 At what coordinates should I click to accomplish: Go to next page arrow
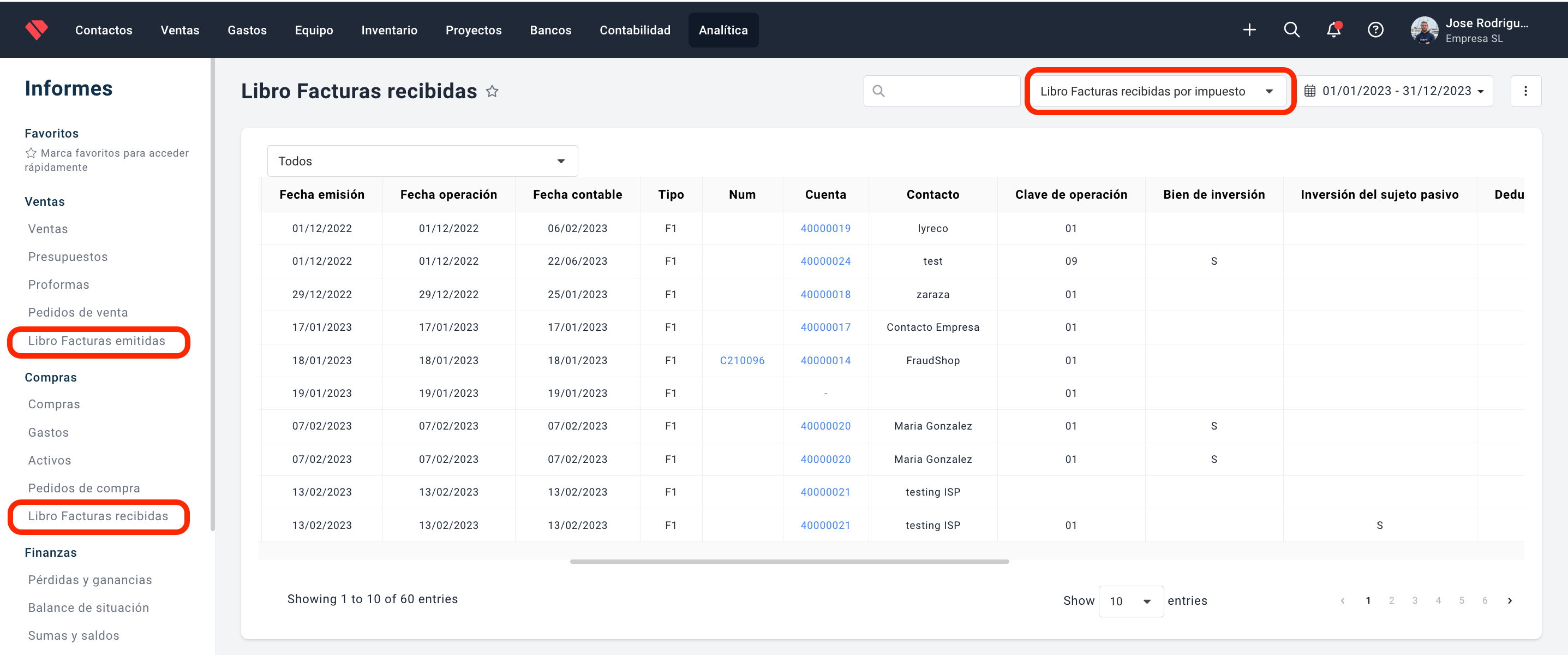(x=1510, y=600)
